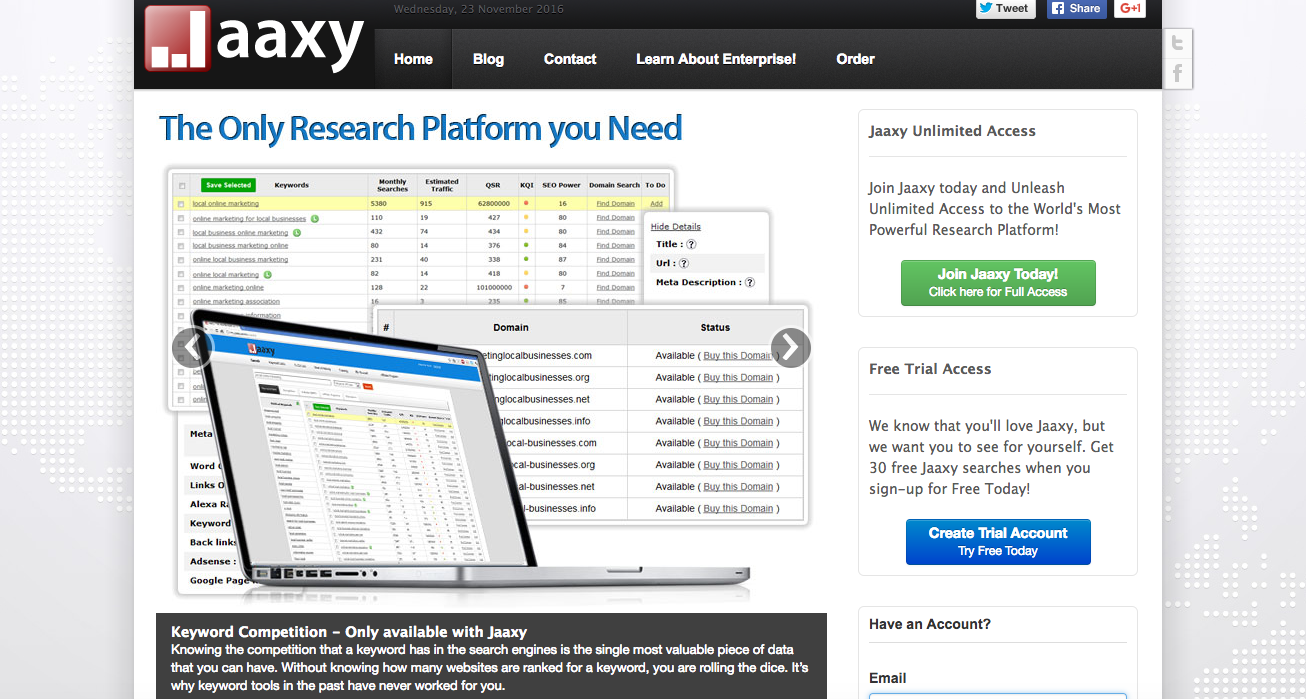Advance the slideshow with the right arrow
This screenshot has width=1306, height=699.
(x=790, y=348)
